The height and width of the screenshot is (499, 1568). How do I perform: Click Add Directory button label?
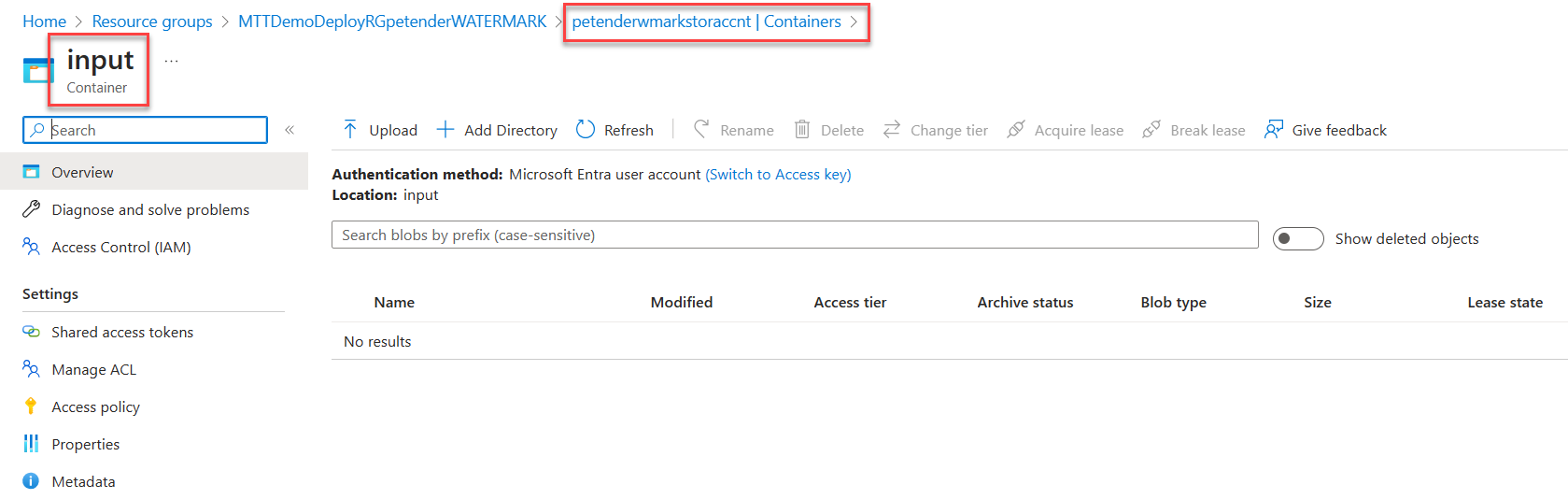(x=511, y=130)
